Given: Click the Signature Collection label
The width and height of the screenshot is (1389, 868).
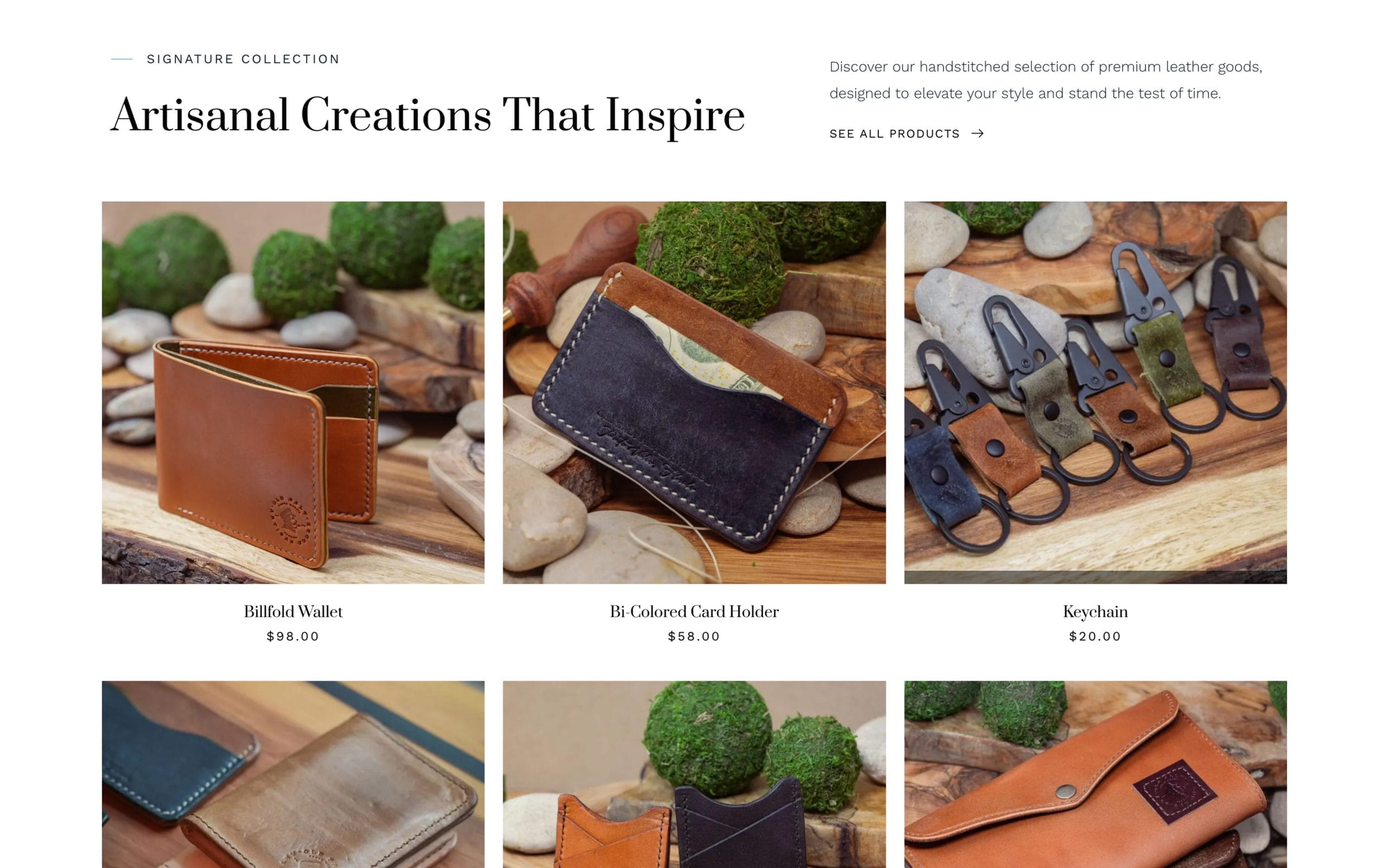Looking at the screenshot, I should [x=244, y=59].
